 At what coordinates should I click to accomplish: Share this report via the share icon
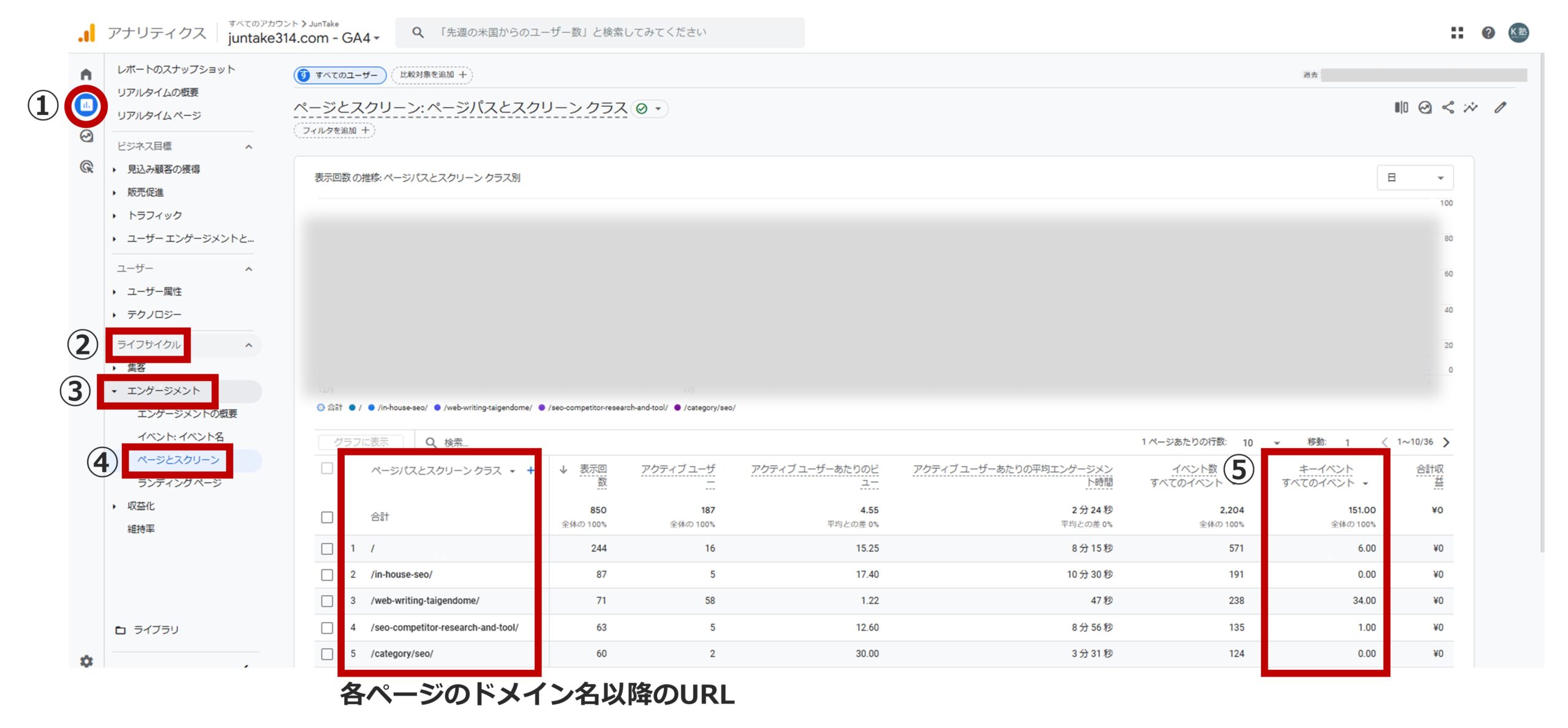(x=1447, y=107)
